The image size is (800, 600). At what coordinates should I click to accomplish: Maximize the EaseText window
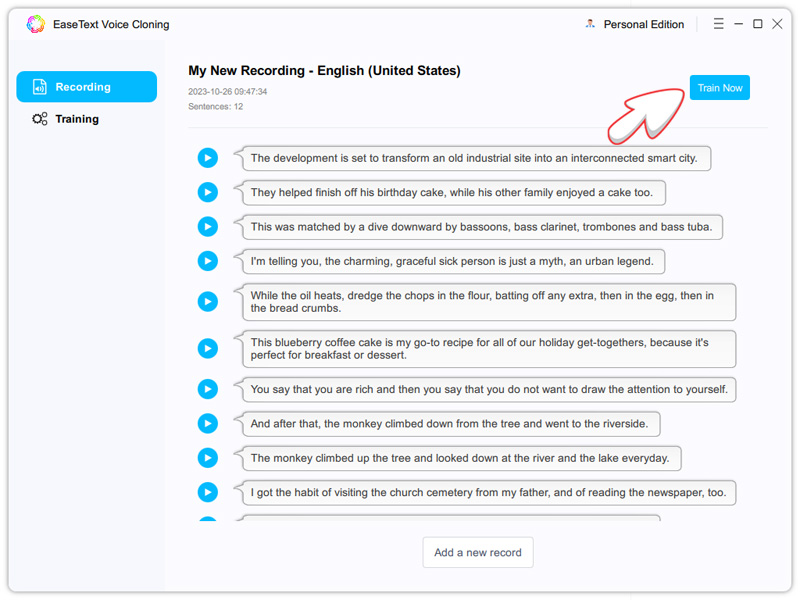coord(758,24)
